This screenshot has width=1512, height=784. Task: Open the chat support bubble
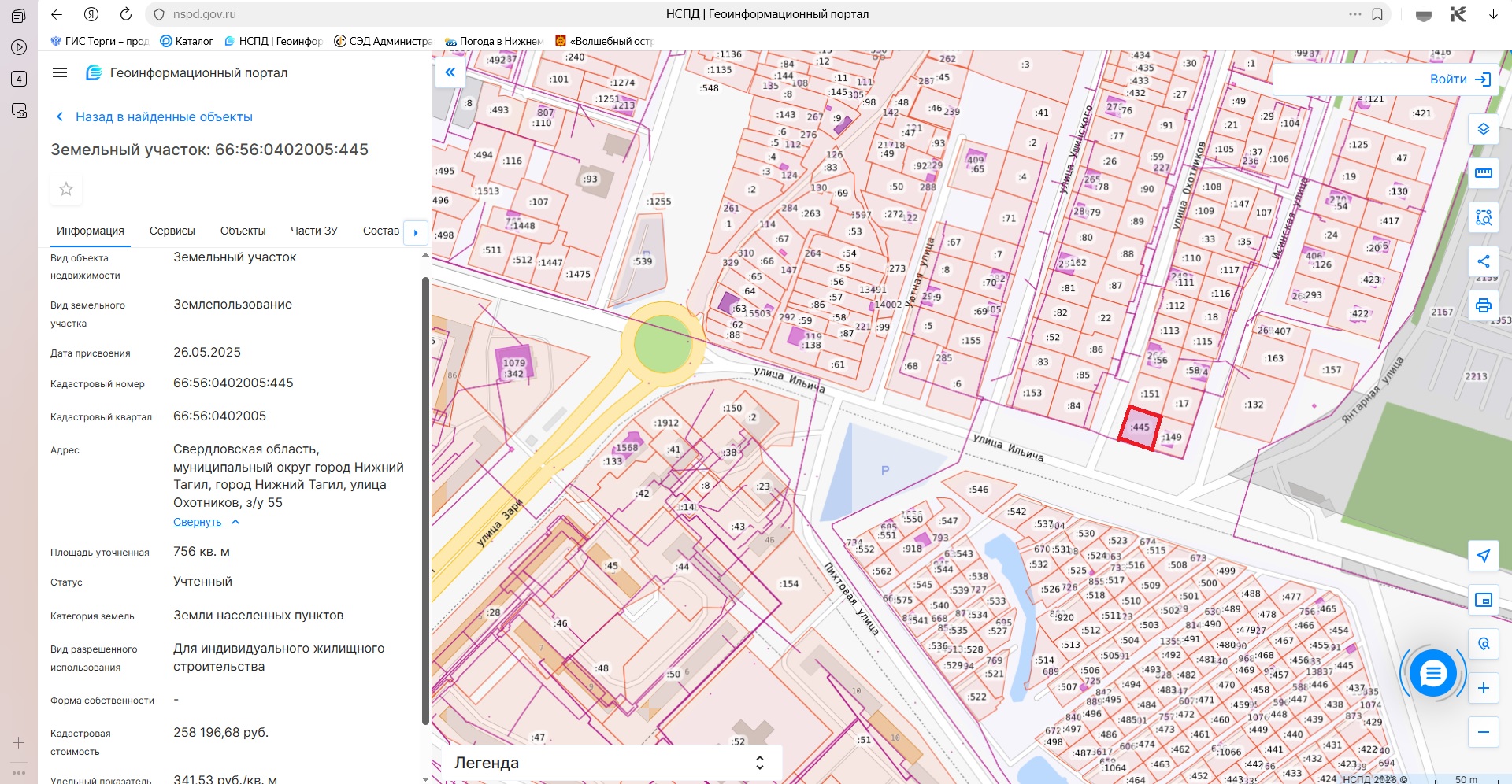point(1432,673)
